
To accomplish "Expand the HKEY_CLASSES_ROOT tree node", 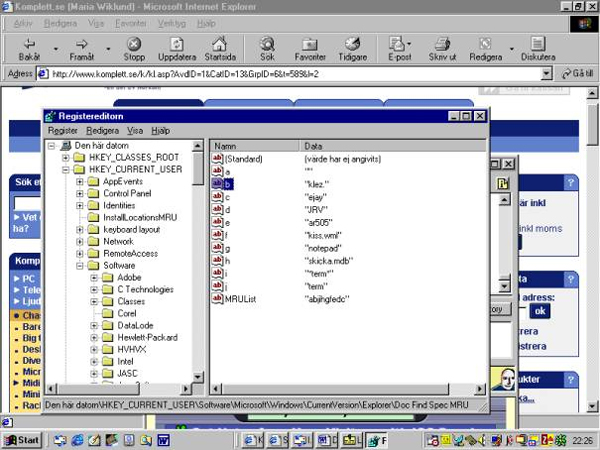I will [65, 157].
